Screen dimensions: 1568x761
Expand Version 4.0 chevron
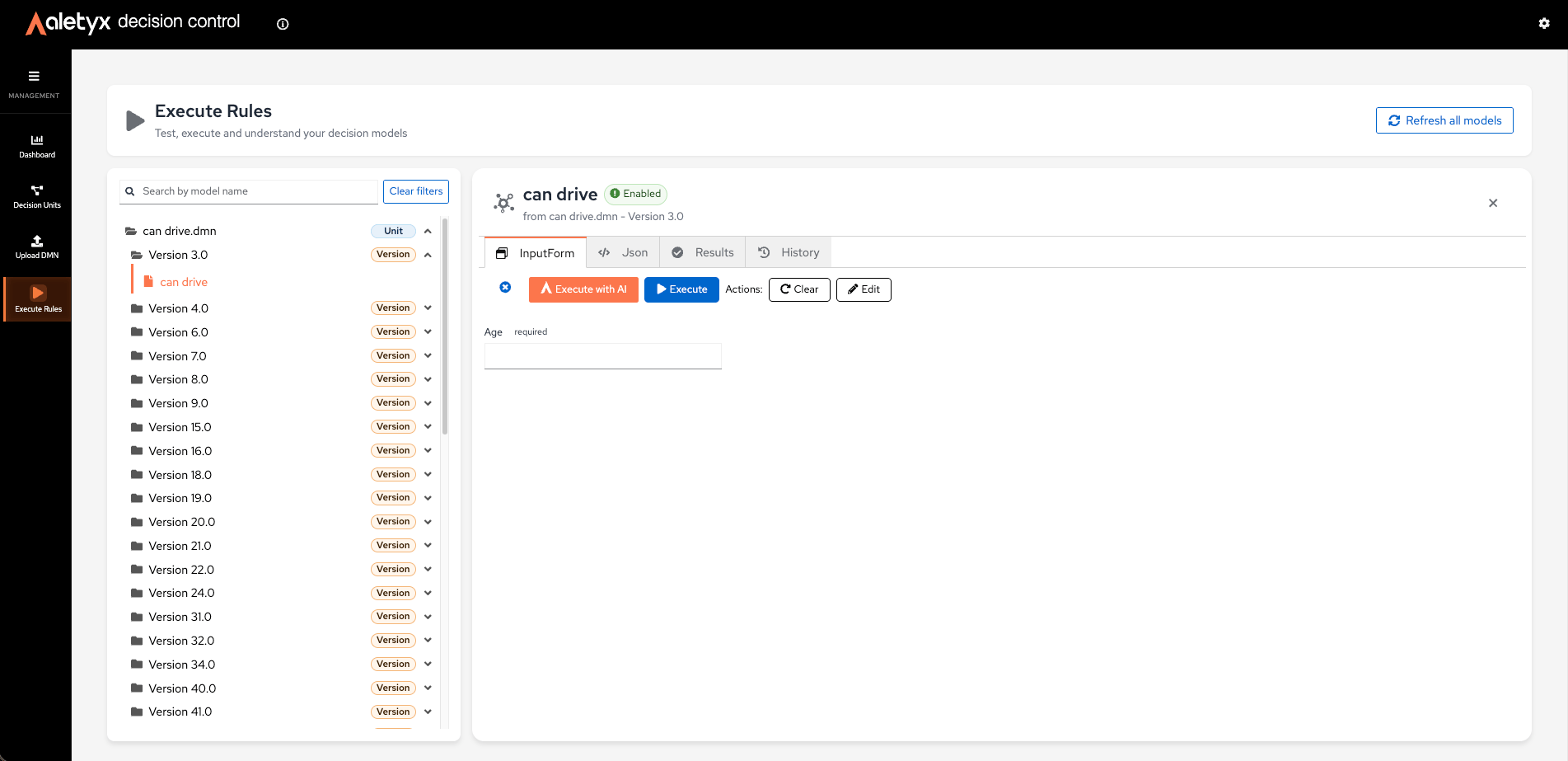click(x=428, y=308)
